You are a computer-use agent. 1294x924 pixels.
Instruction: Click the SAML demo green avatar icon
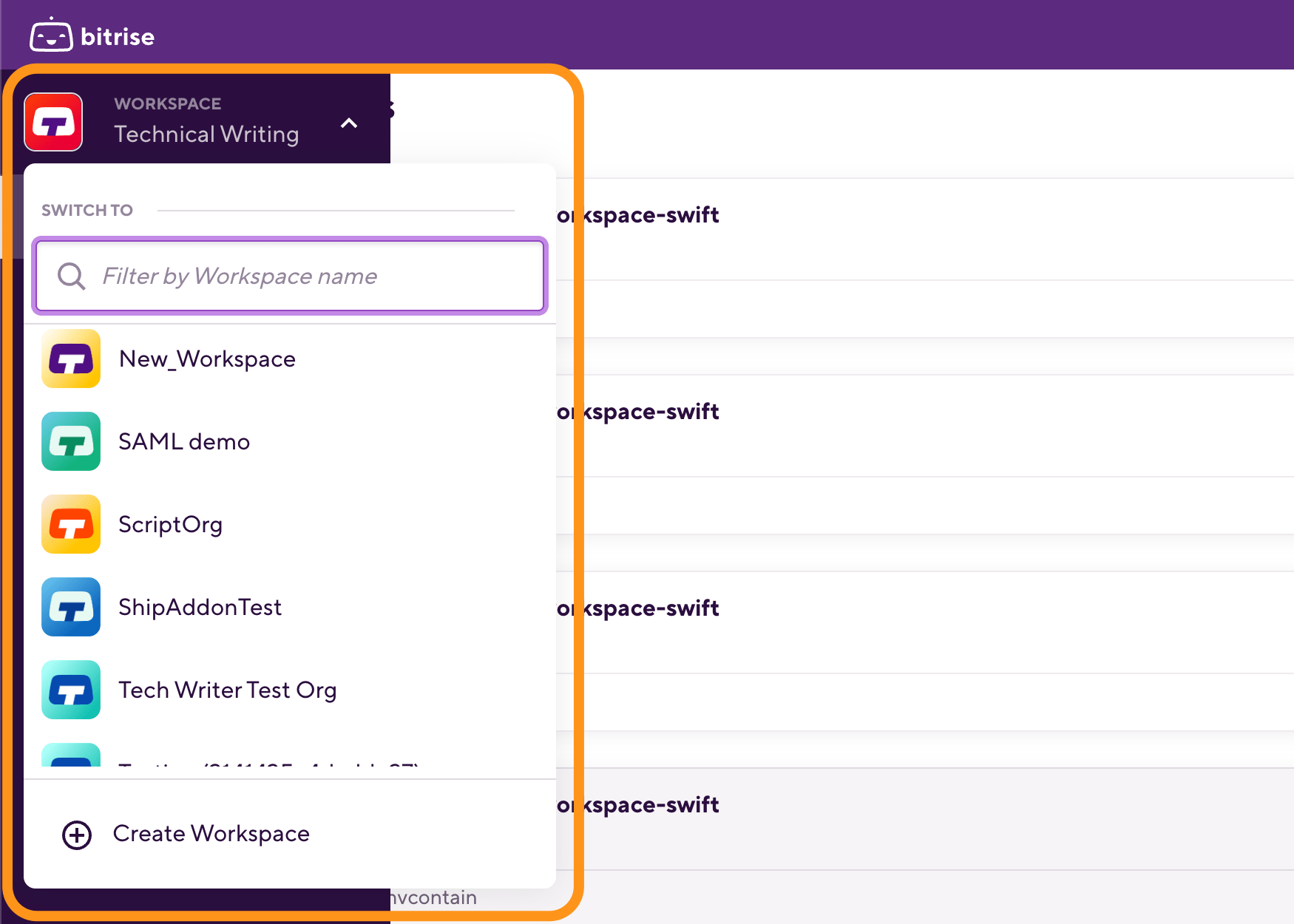pyautogui.click(x=70, y=442)
